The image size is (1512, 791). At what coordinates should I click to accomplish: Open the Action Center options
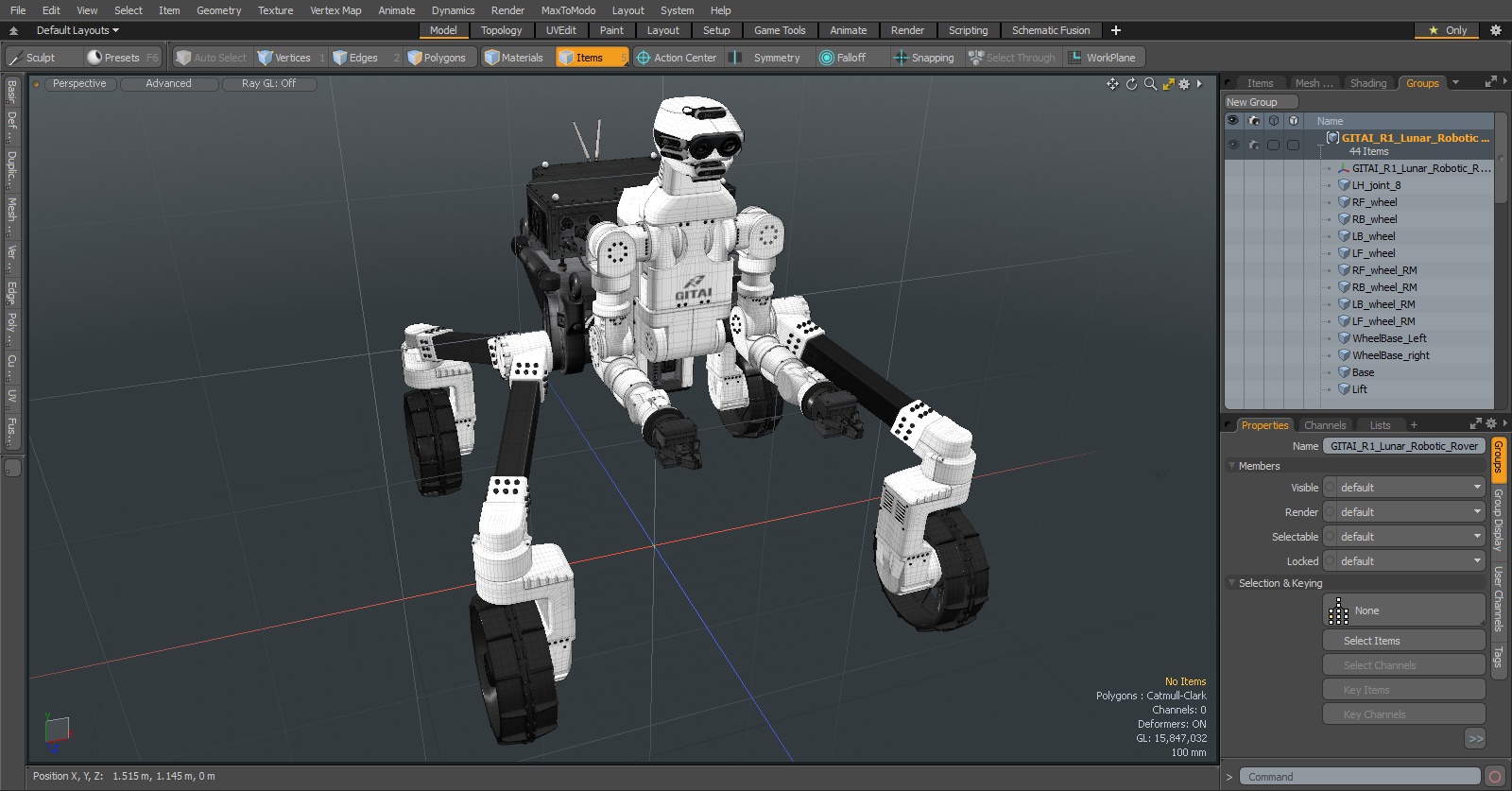[x=677, y=58]
